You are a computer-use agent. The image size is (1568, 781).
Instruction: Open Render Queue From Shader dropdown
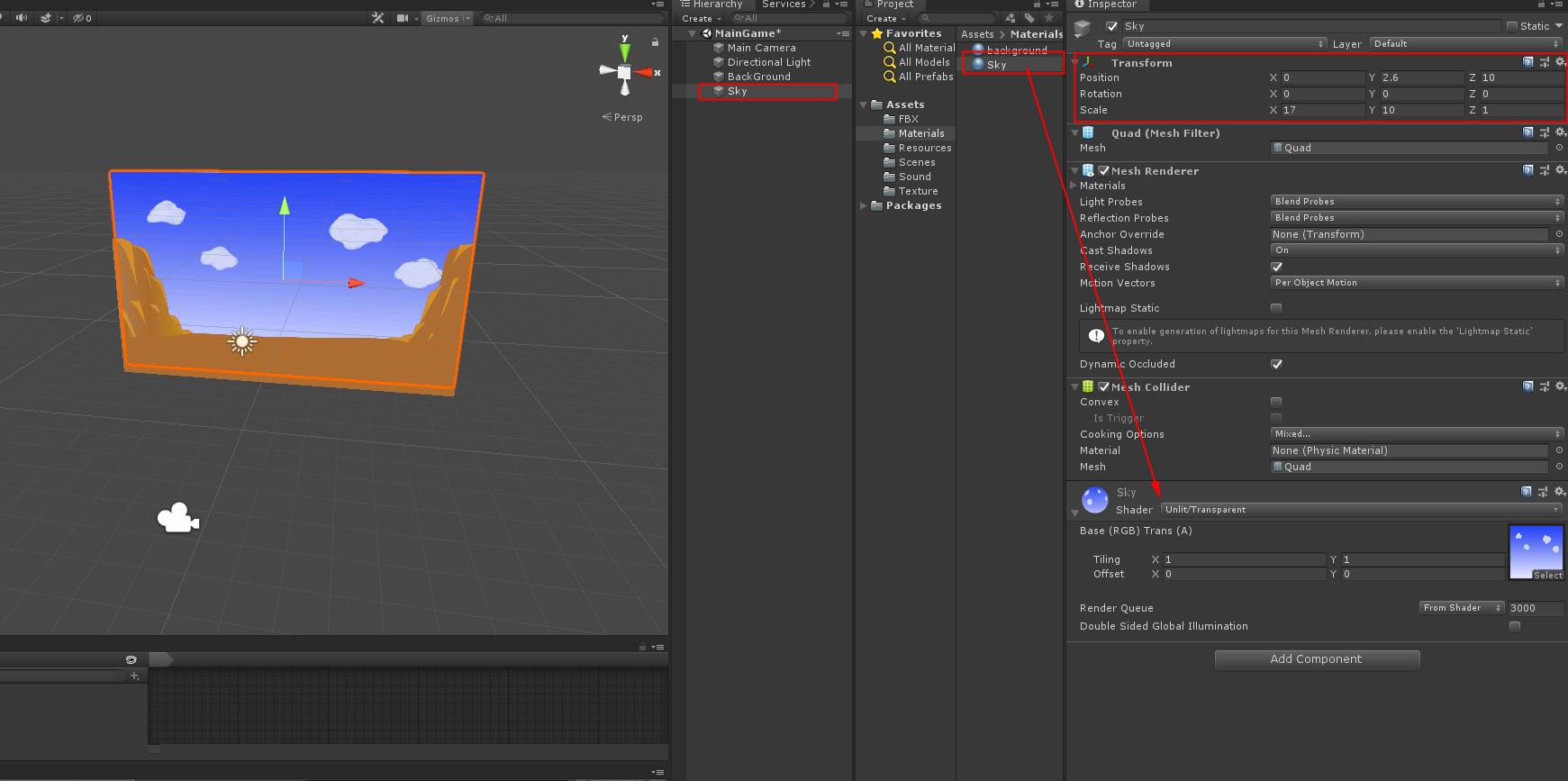point(1462,608)
